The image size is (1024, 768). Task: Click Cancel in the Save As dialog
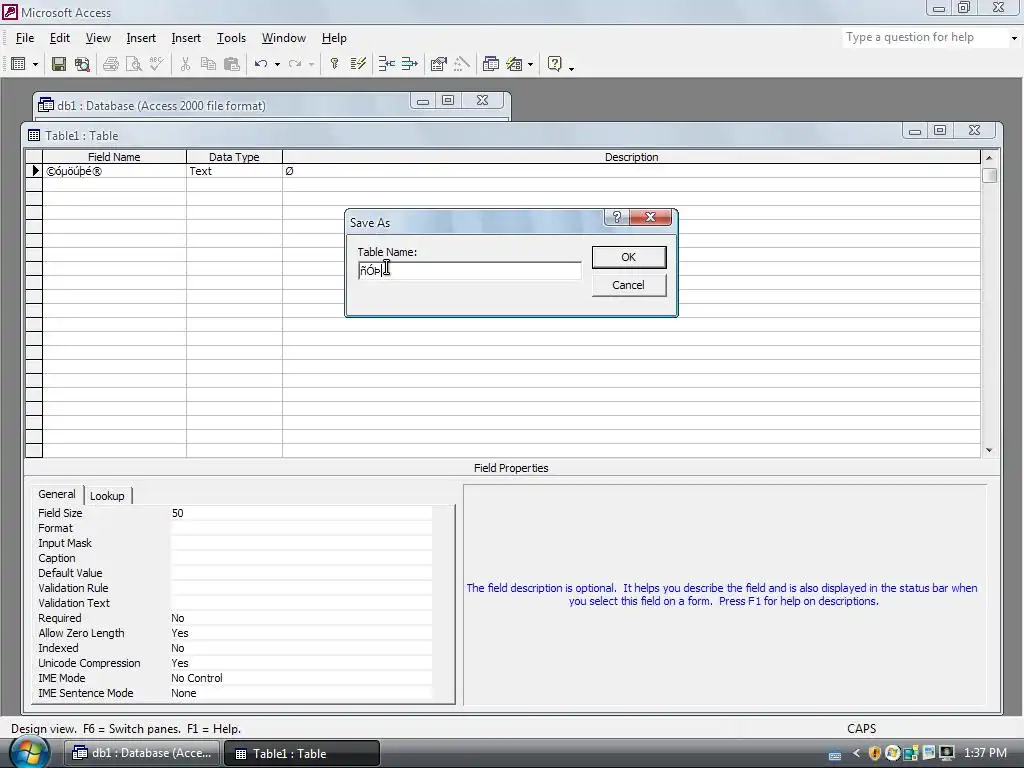coord(629,285)
